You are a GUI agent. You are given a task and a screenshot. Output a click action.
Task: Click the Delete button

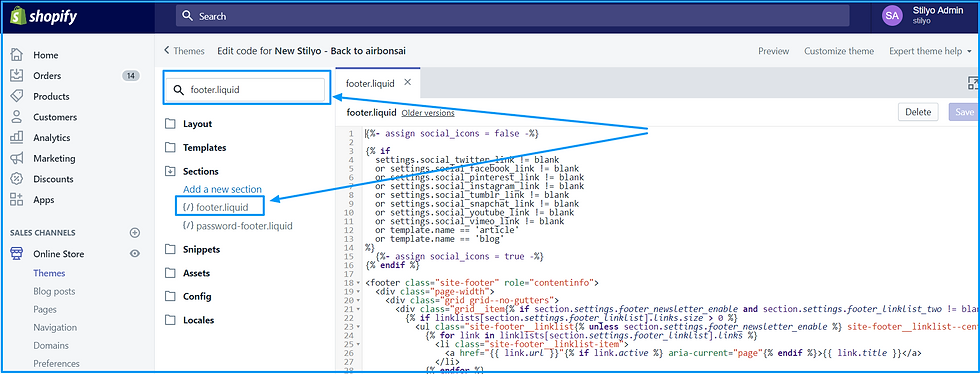tap(918, 112)
